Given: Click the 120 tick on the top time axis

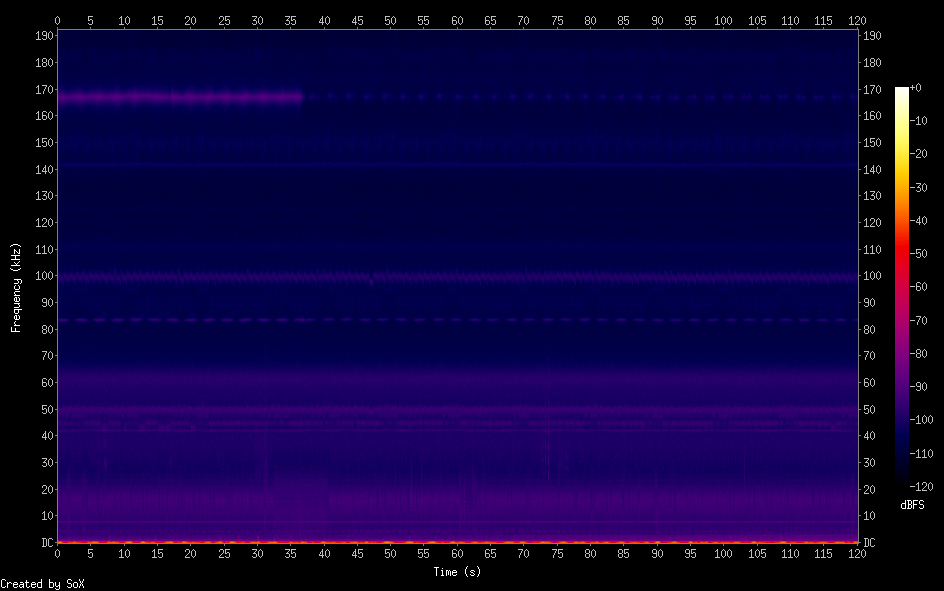Looking at the screenshot, I should click(x=857, y=20).
